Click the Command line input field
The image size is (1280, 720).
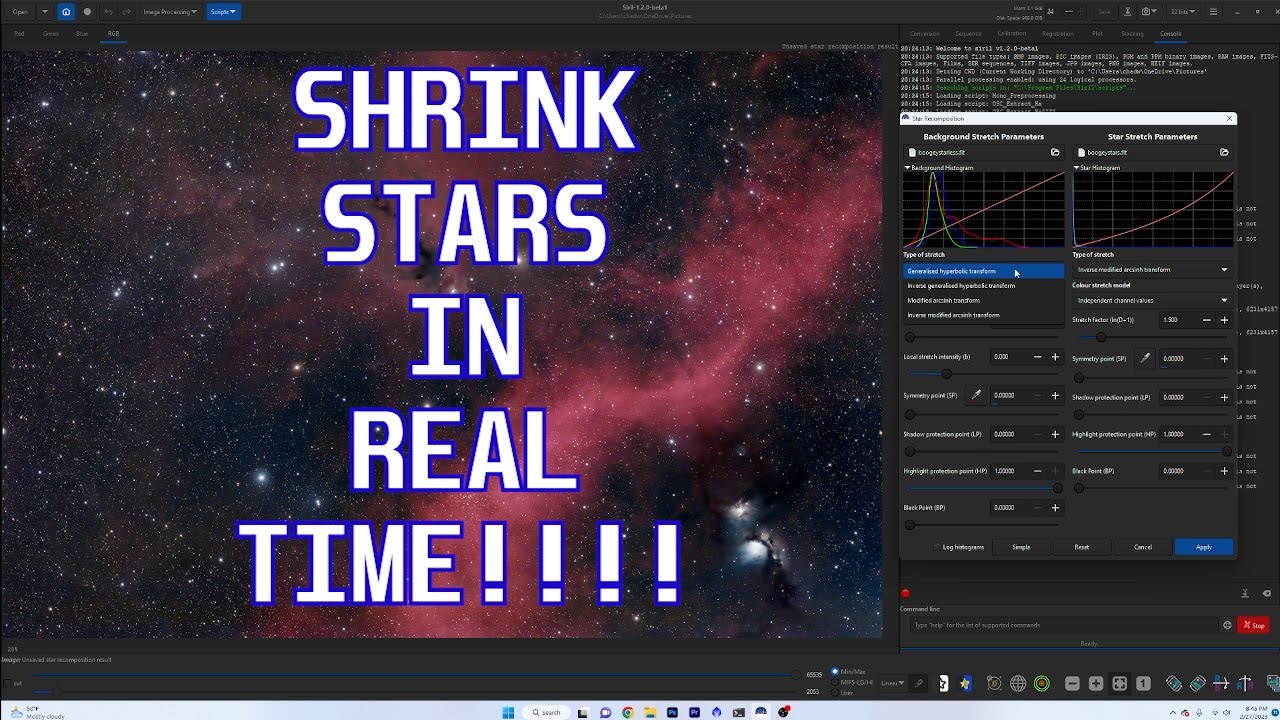coord(1066,625)
